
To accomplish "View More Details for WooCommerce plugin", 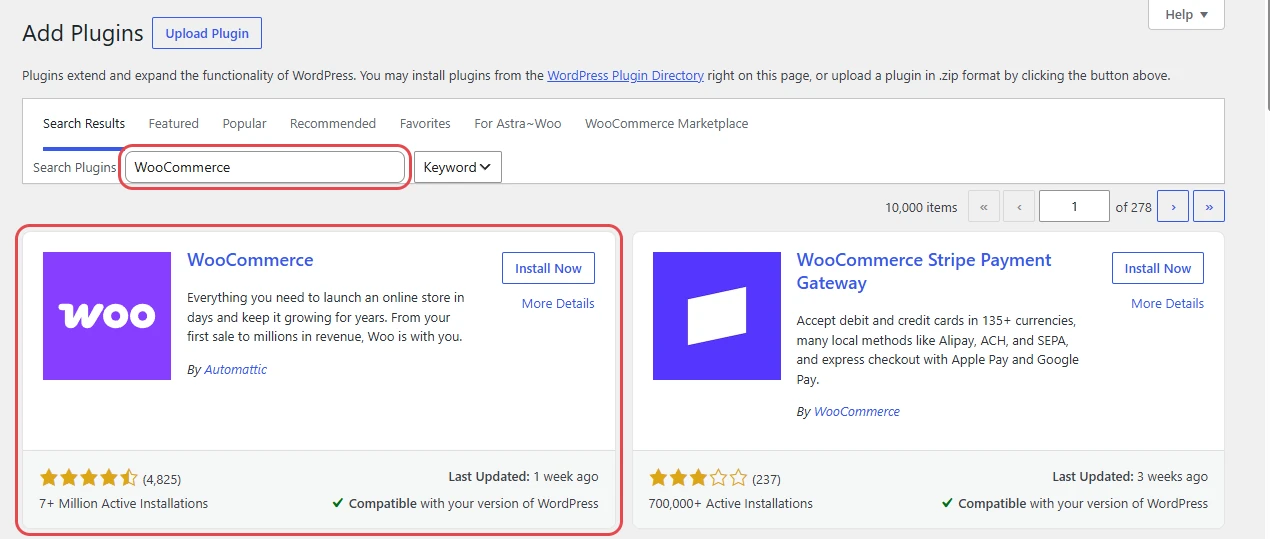I will (x=558, y=304).
